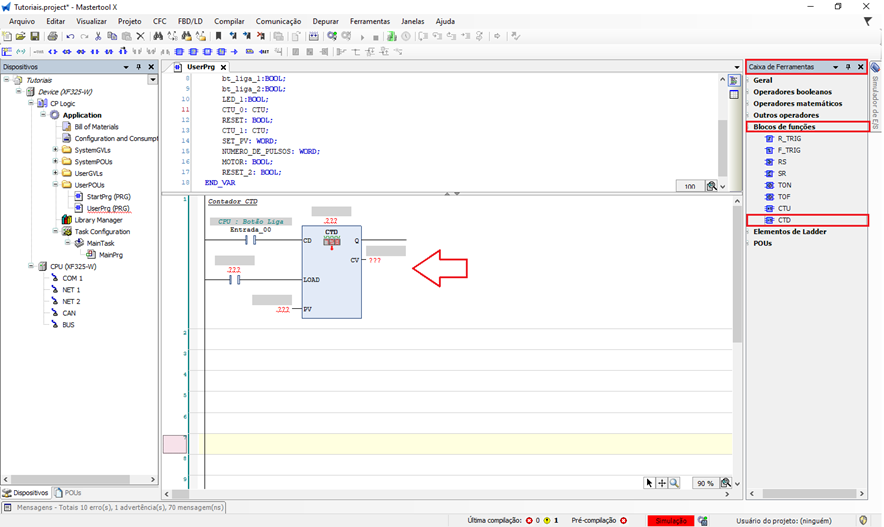Click the Delete X icon in the toolbar

tap(140, 36)
